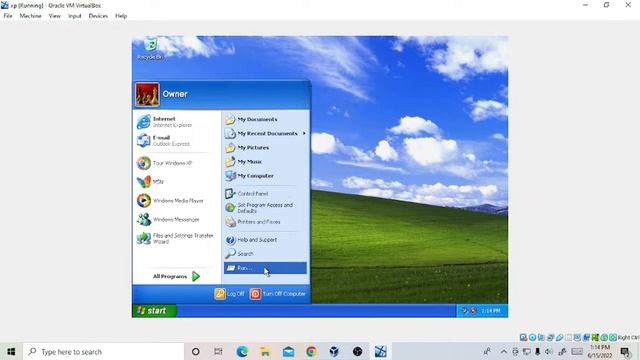
Task: Open MSN from the Start menu
Action: (x=176, y=182)
